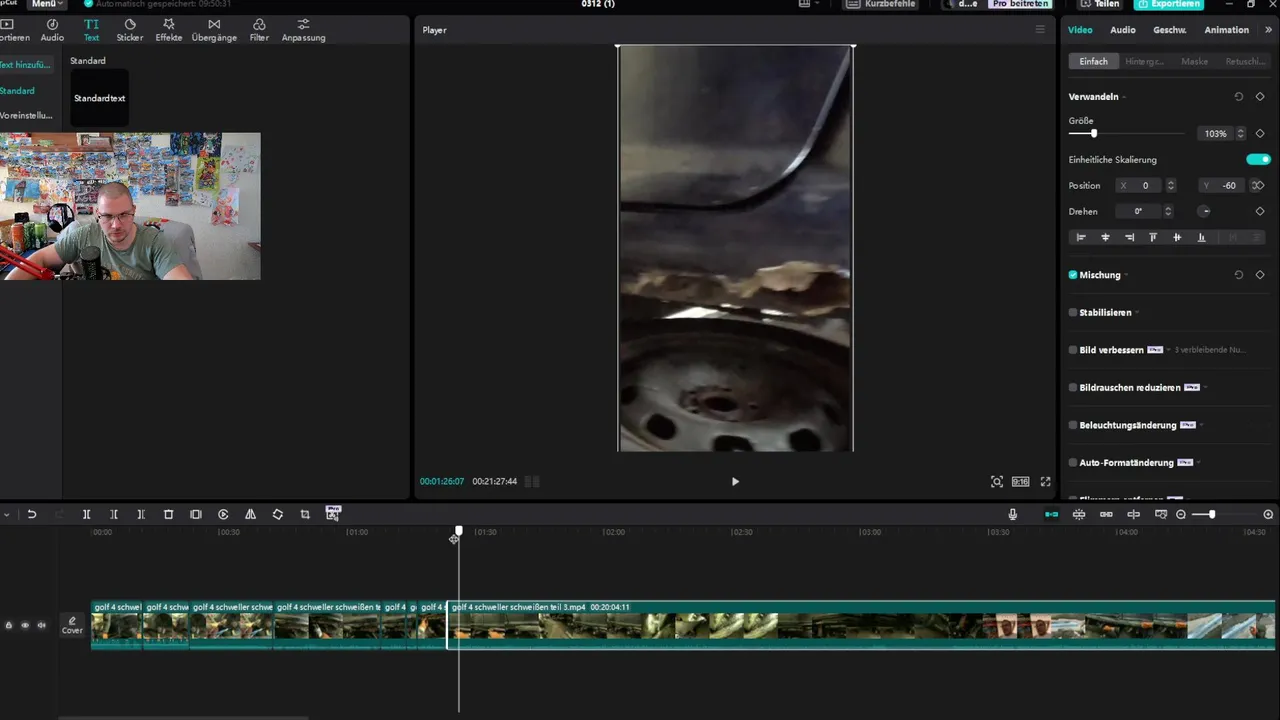Open the Audio tool at top
The height and width of the screenshot is (720, 1280).
(52, 29)
